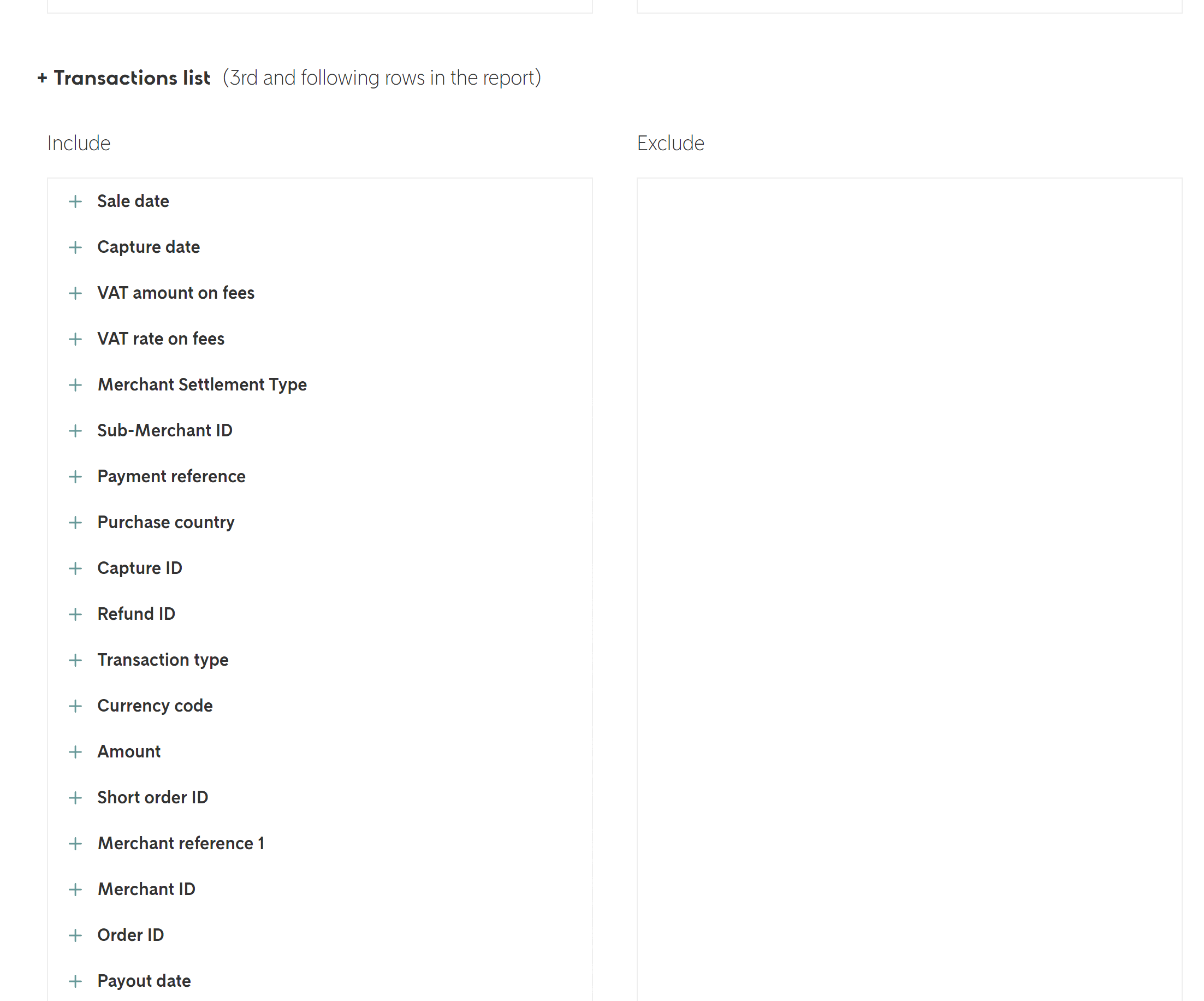Select the Transaction type field label
This screenshot has width=1204, height=1001.
coord(163,660)
